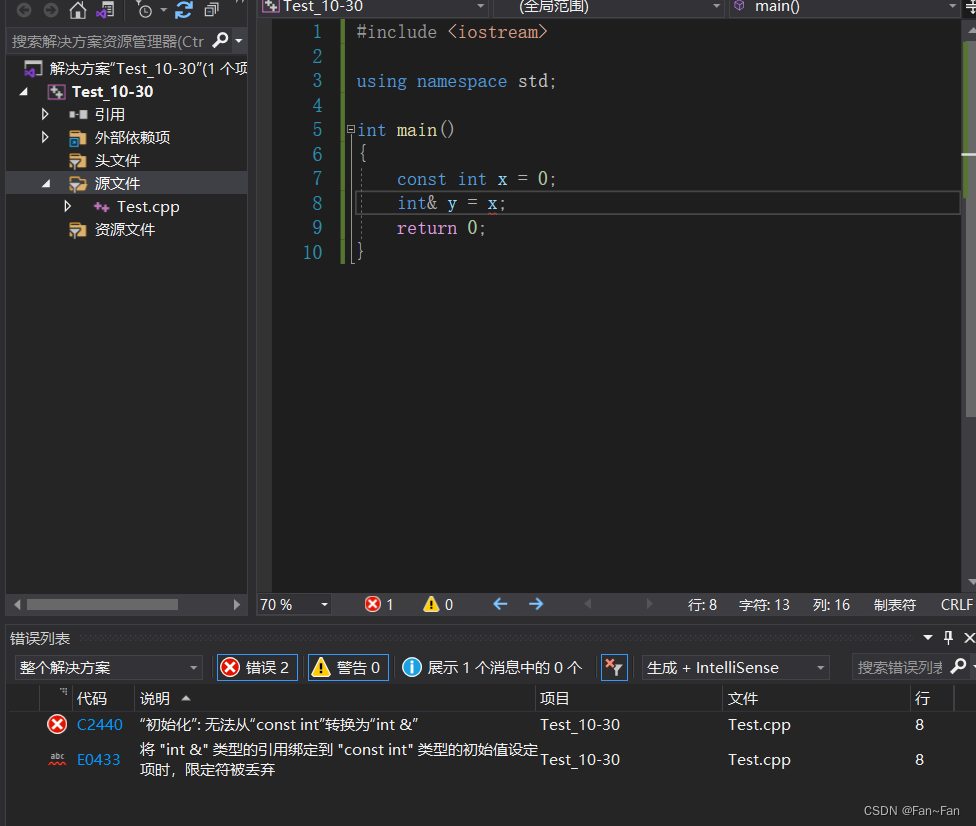Image resolution: width=976 pixels, height=826 pixels.
Task: Pin the error list panel
Action: tap(949, 638)
